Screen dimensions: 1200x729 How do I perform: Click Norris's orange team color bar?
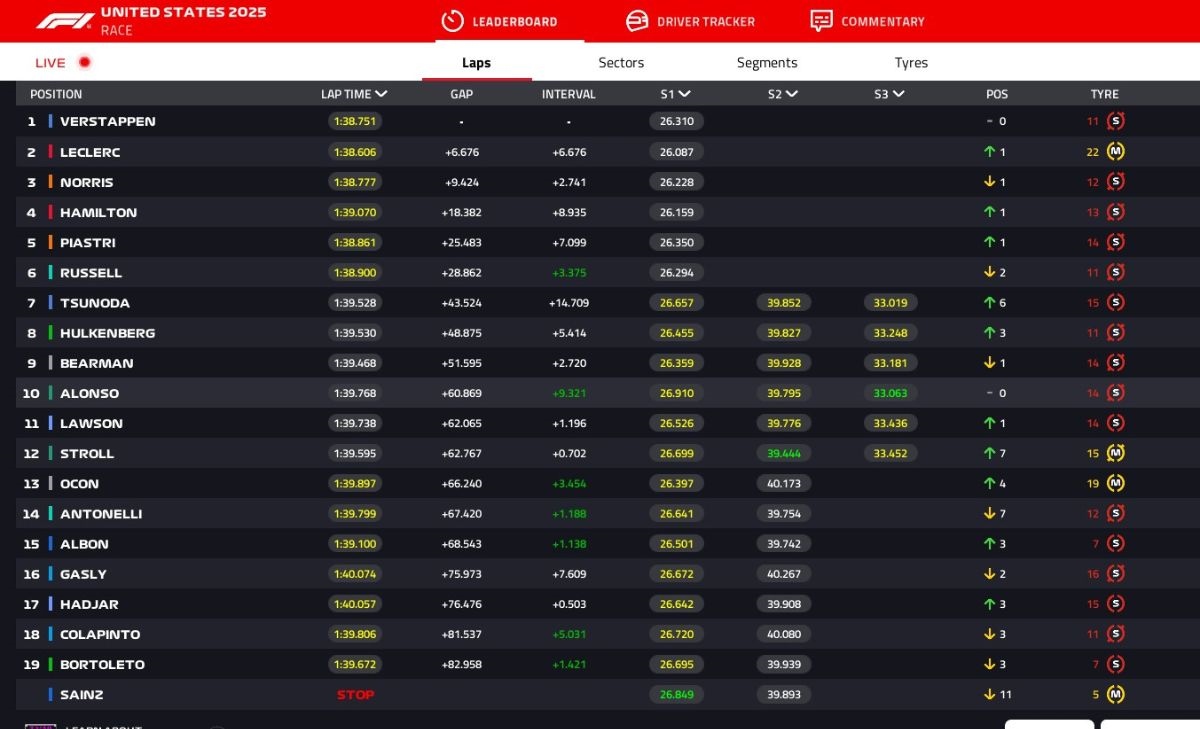[x=50, y=182]
